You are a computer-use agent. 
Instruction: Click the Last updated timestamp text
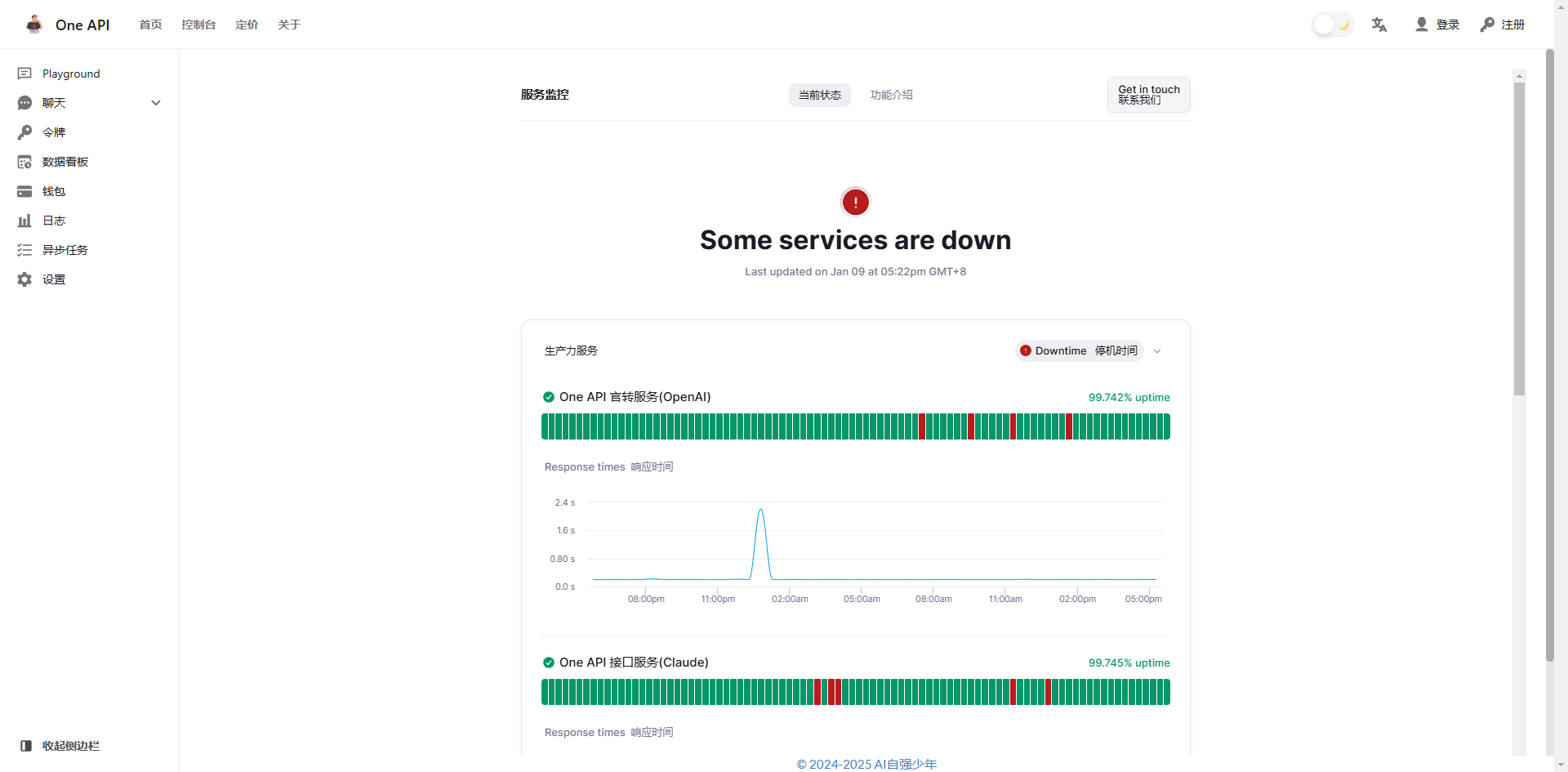(855, 272)
